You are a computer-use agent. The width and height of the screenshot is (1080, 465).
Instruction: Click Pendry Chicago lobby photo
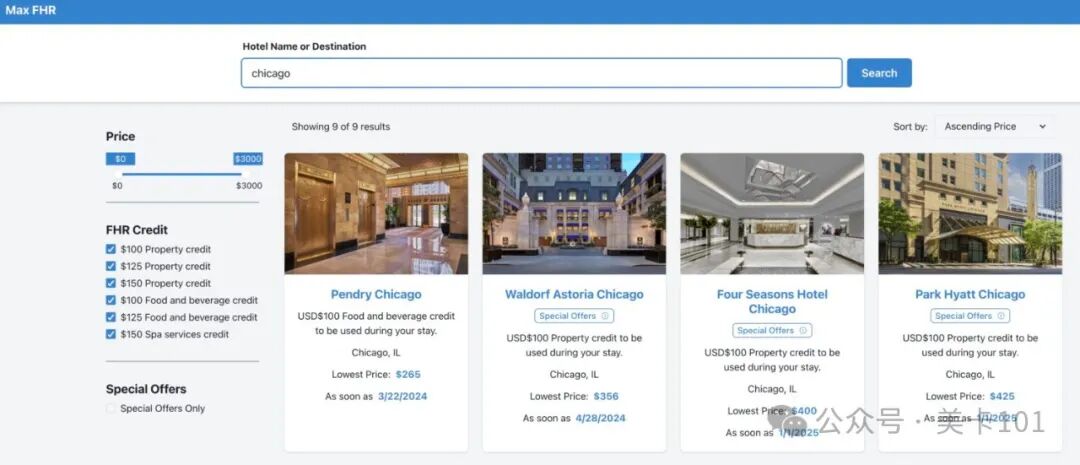click(x=376, y=214)
